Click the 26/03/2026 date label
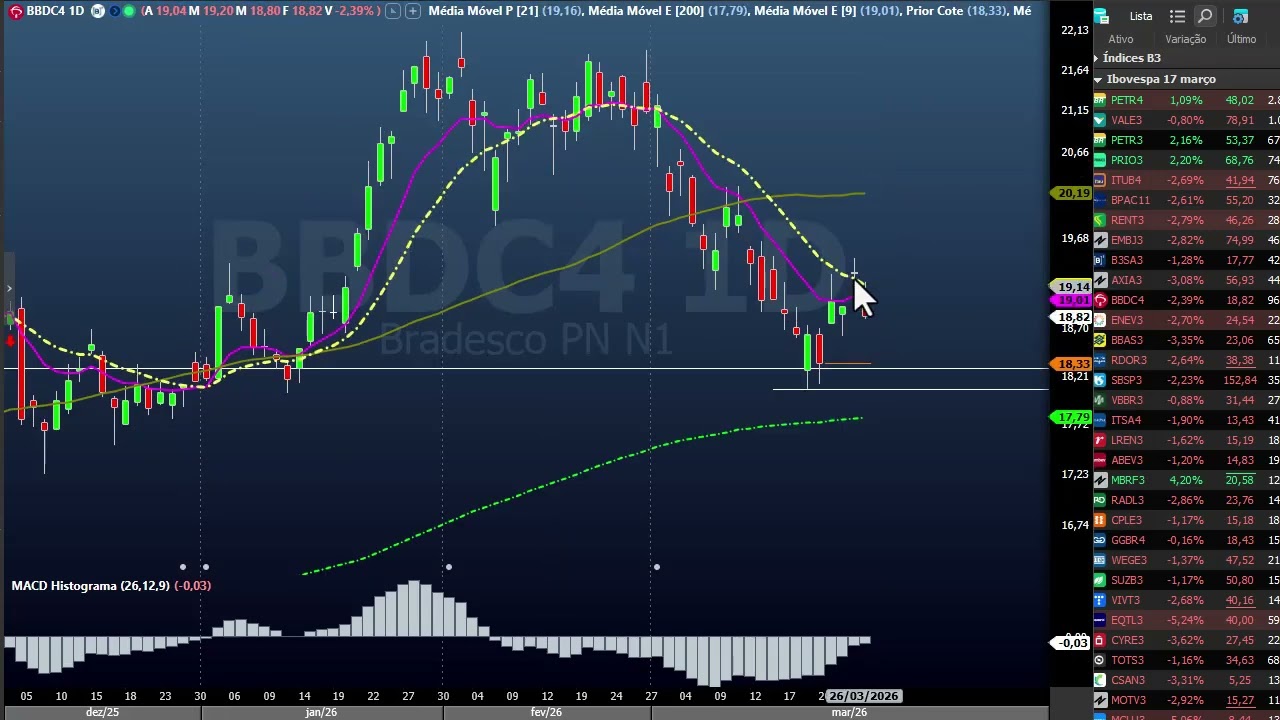1280x720 pixels. pos(864,696)
